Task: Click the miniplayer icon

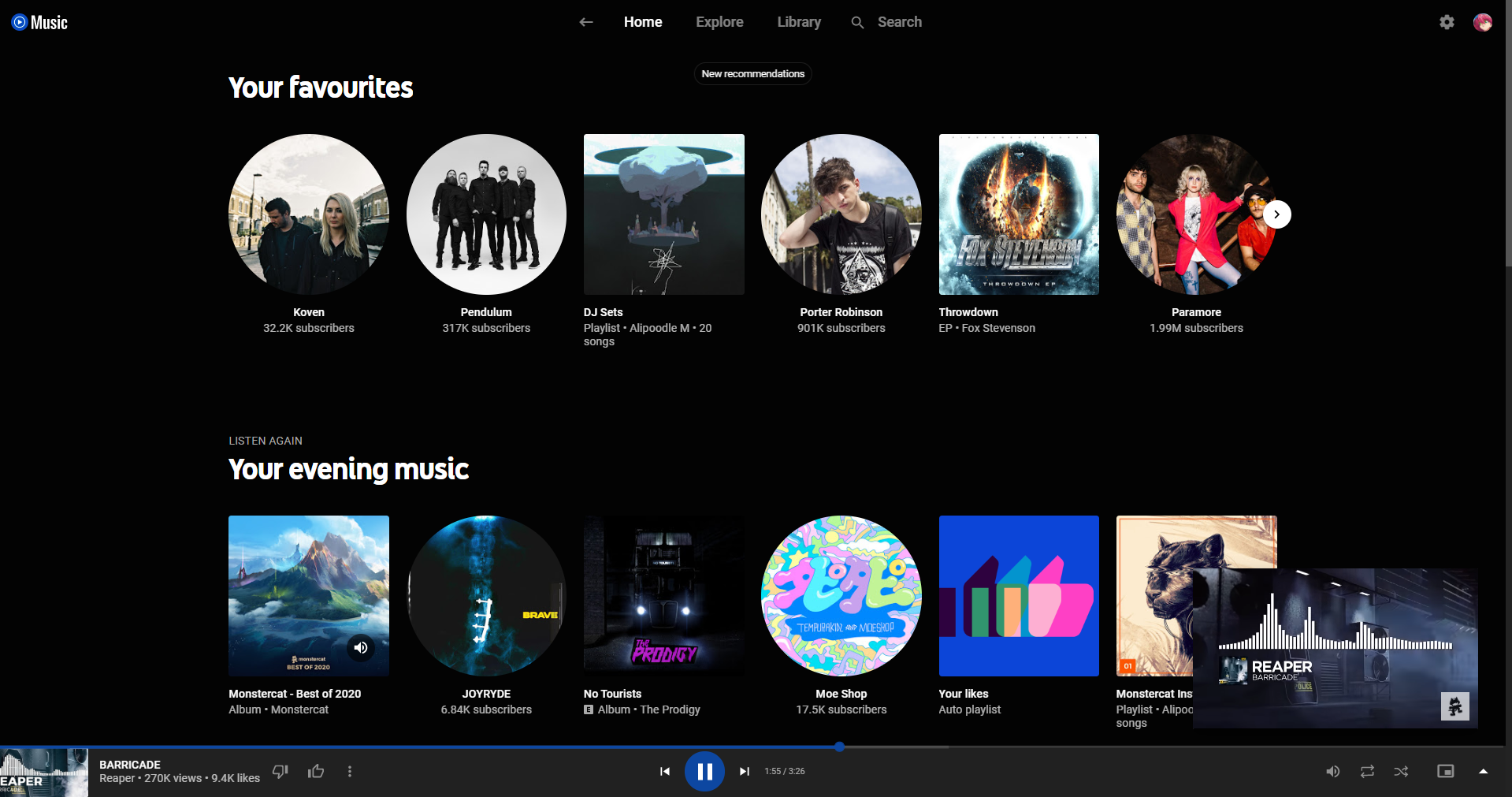Action: click(x=1445, y=771)
